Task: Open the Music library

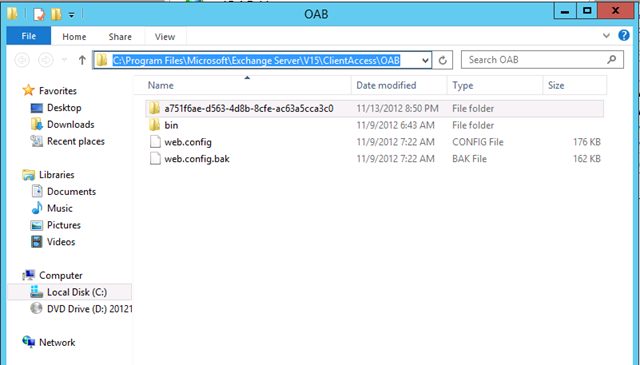Action: [60, 208]
